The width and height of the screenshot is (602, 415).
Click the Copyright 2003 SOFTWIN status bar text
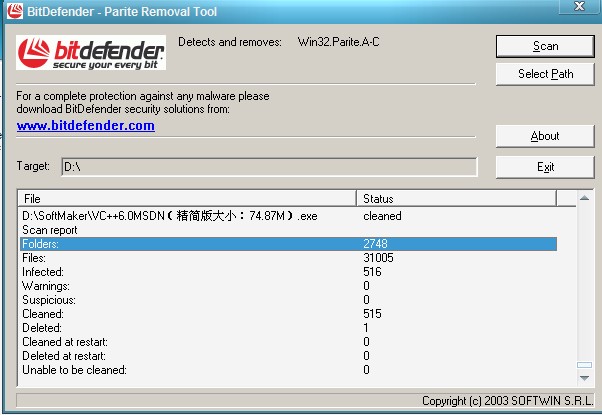(x=507, y=401)
